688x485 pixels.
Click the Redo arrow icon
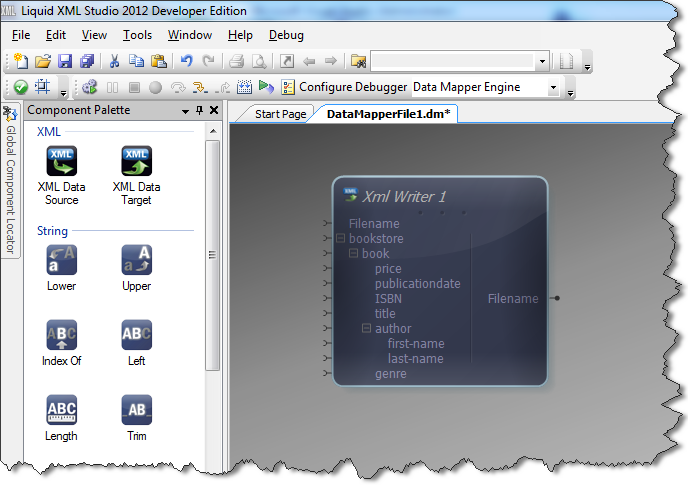point(208,61)
